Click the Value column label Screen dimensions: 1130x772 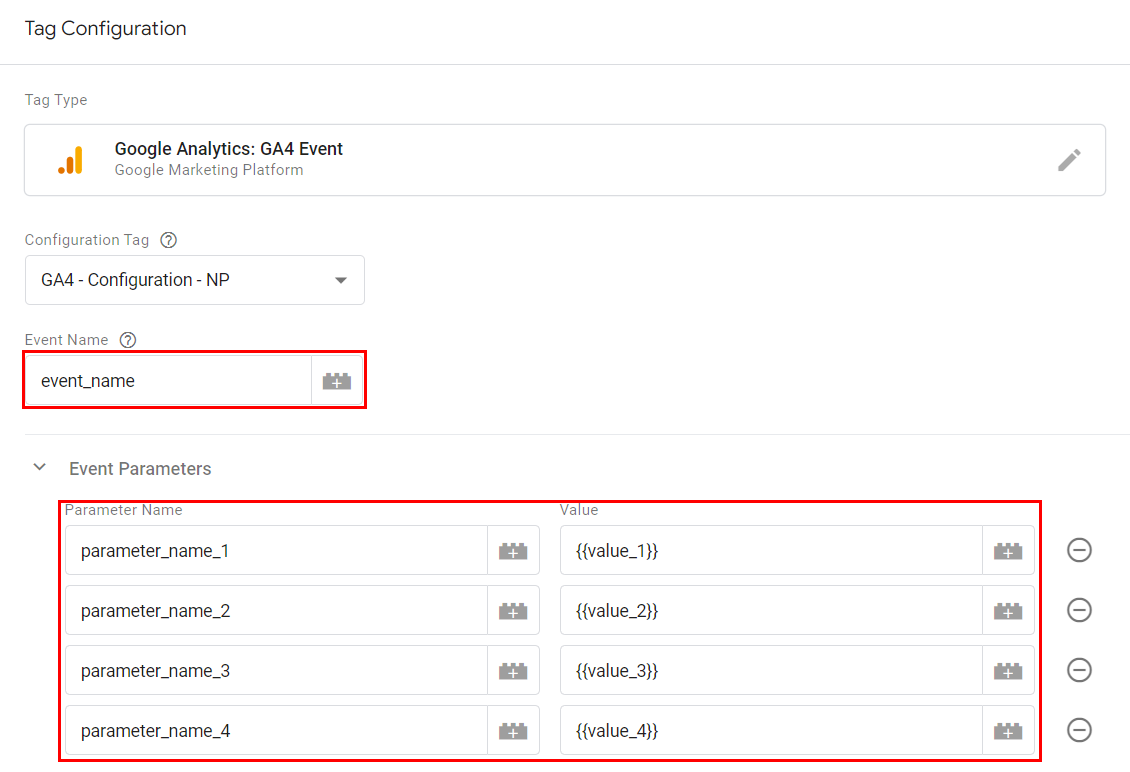tap(579, 510)
